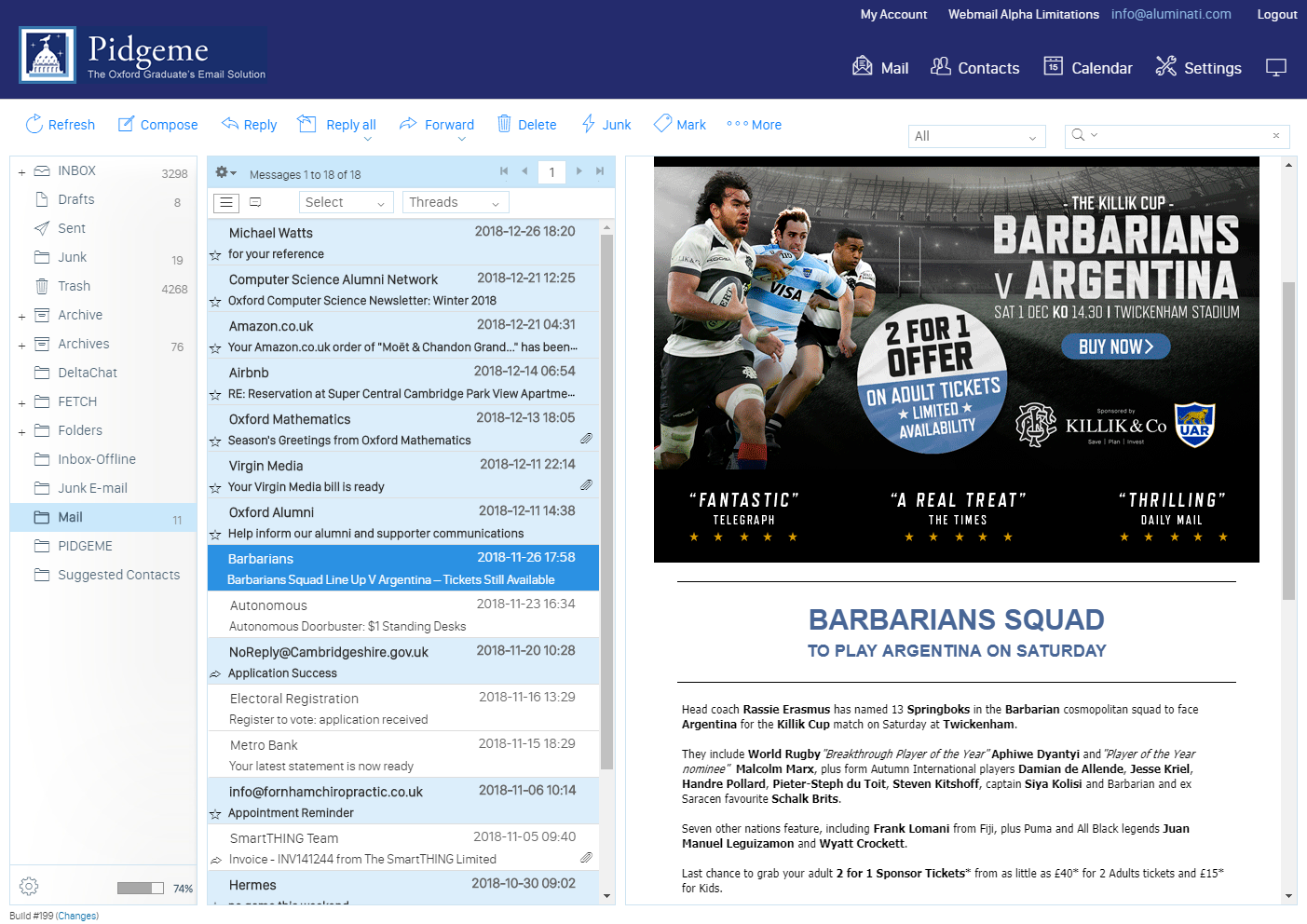Jump to last page of messages

(600, 171)
